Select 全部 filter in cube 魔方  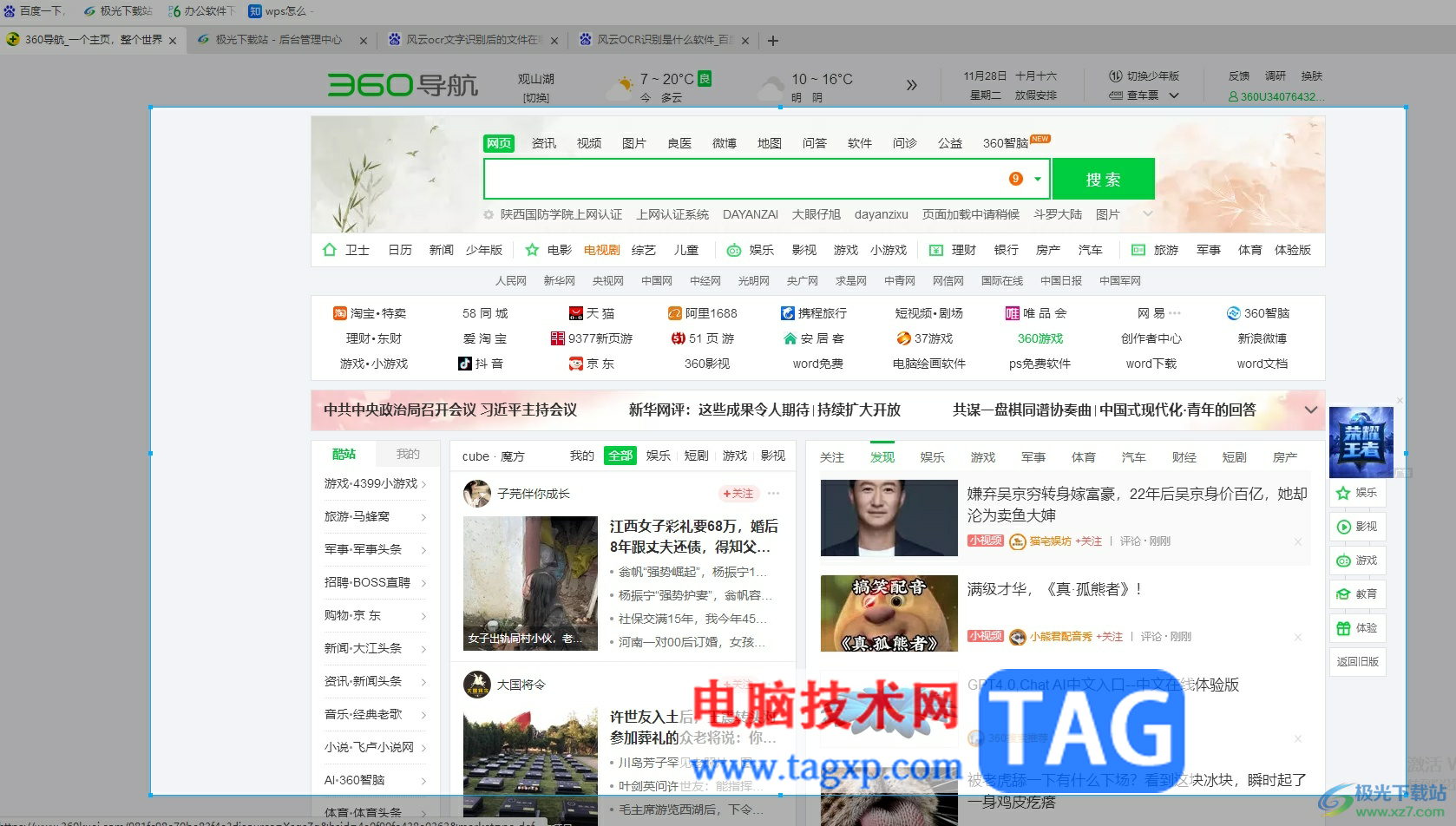pyautogui.click(x=620, y=456)
